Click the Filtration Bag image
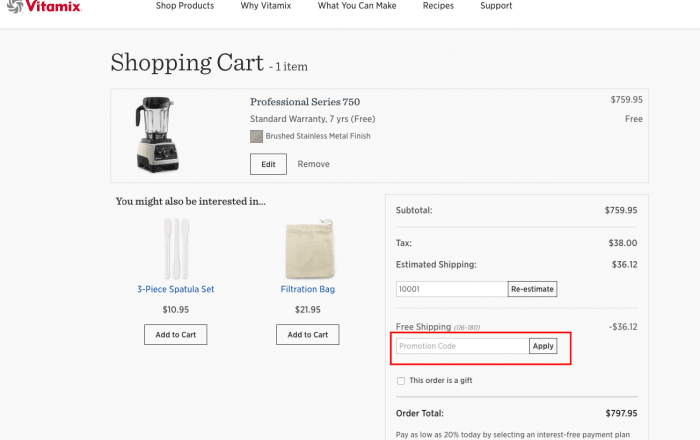Screen dimensions: 700x440 [309, 248]
